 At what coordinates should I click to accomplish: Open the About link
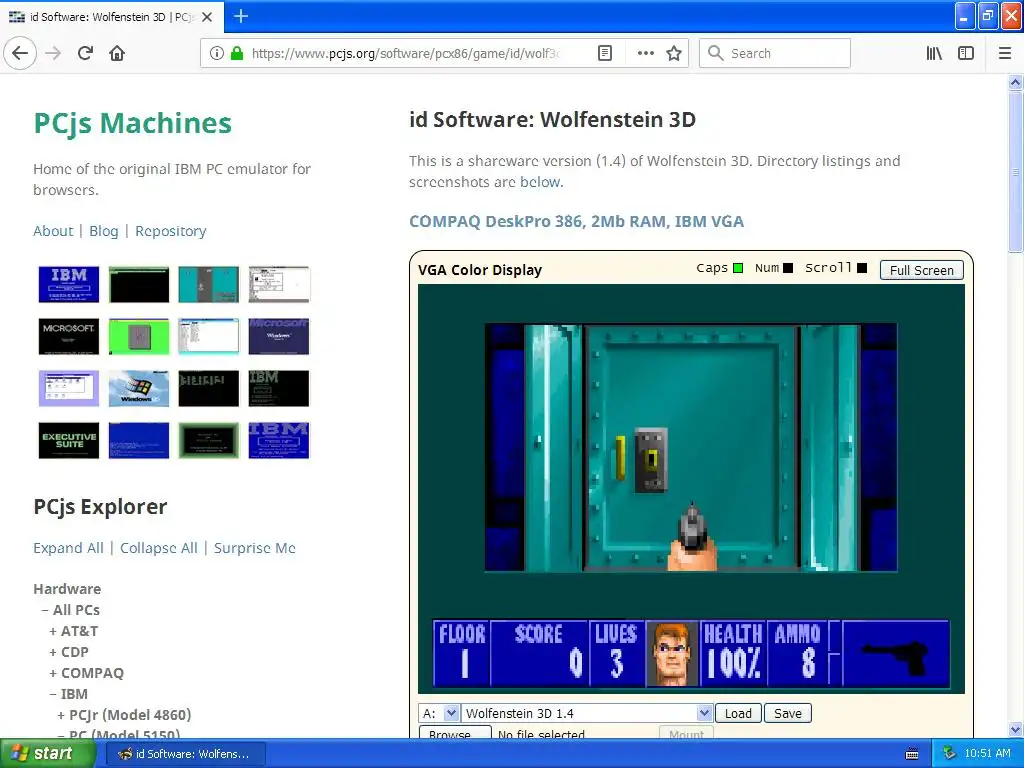(53, 231)
